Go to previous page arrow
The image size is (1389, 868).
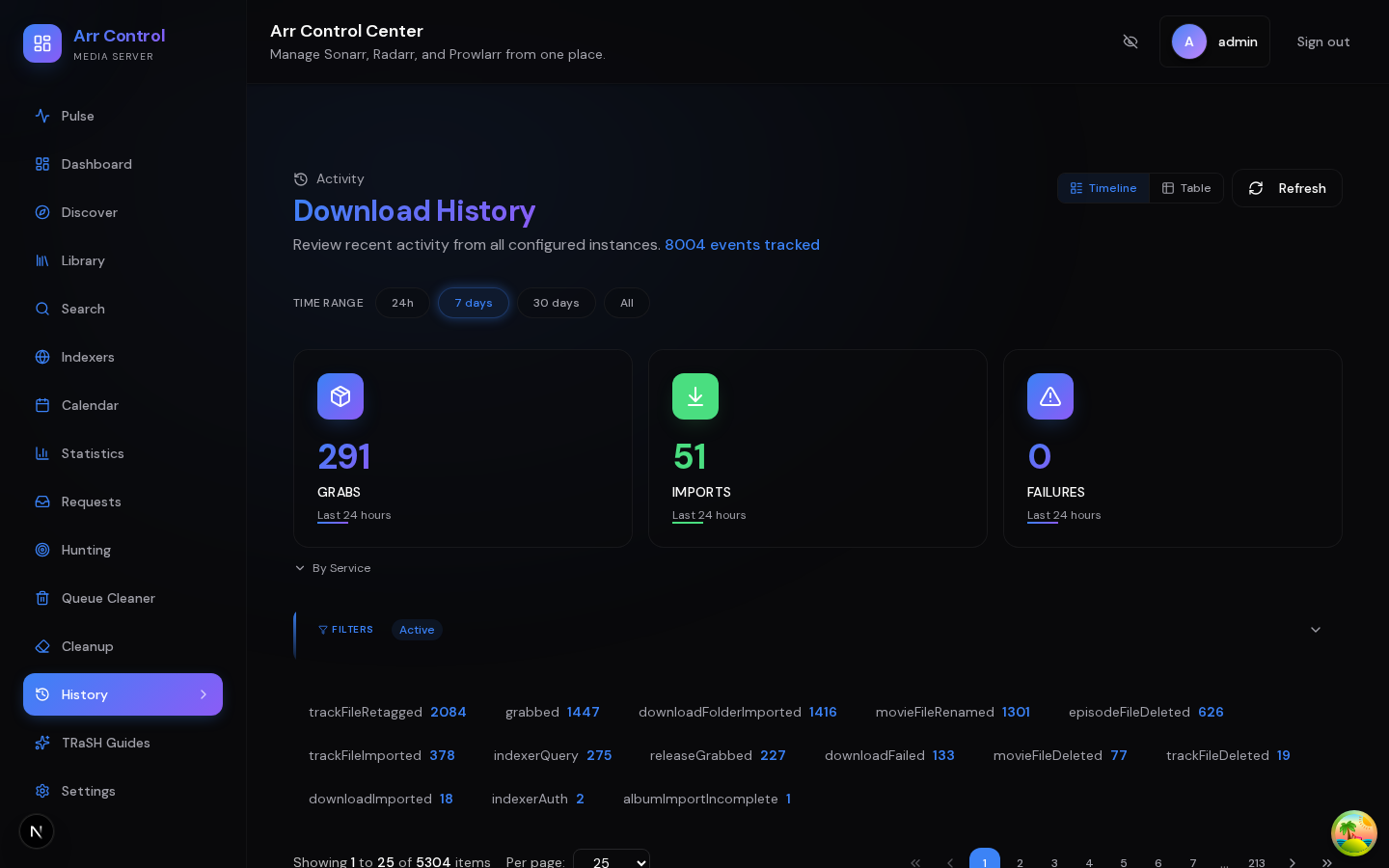pos(950,862)
